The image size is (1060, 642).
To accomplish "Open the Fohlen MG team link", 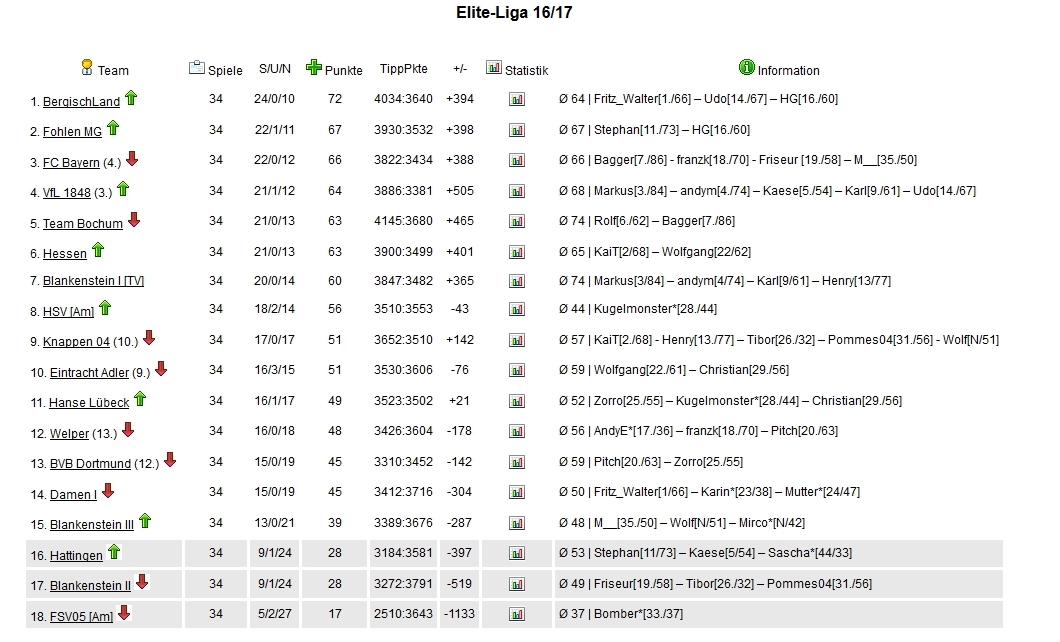I will [x=72, y=132].
